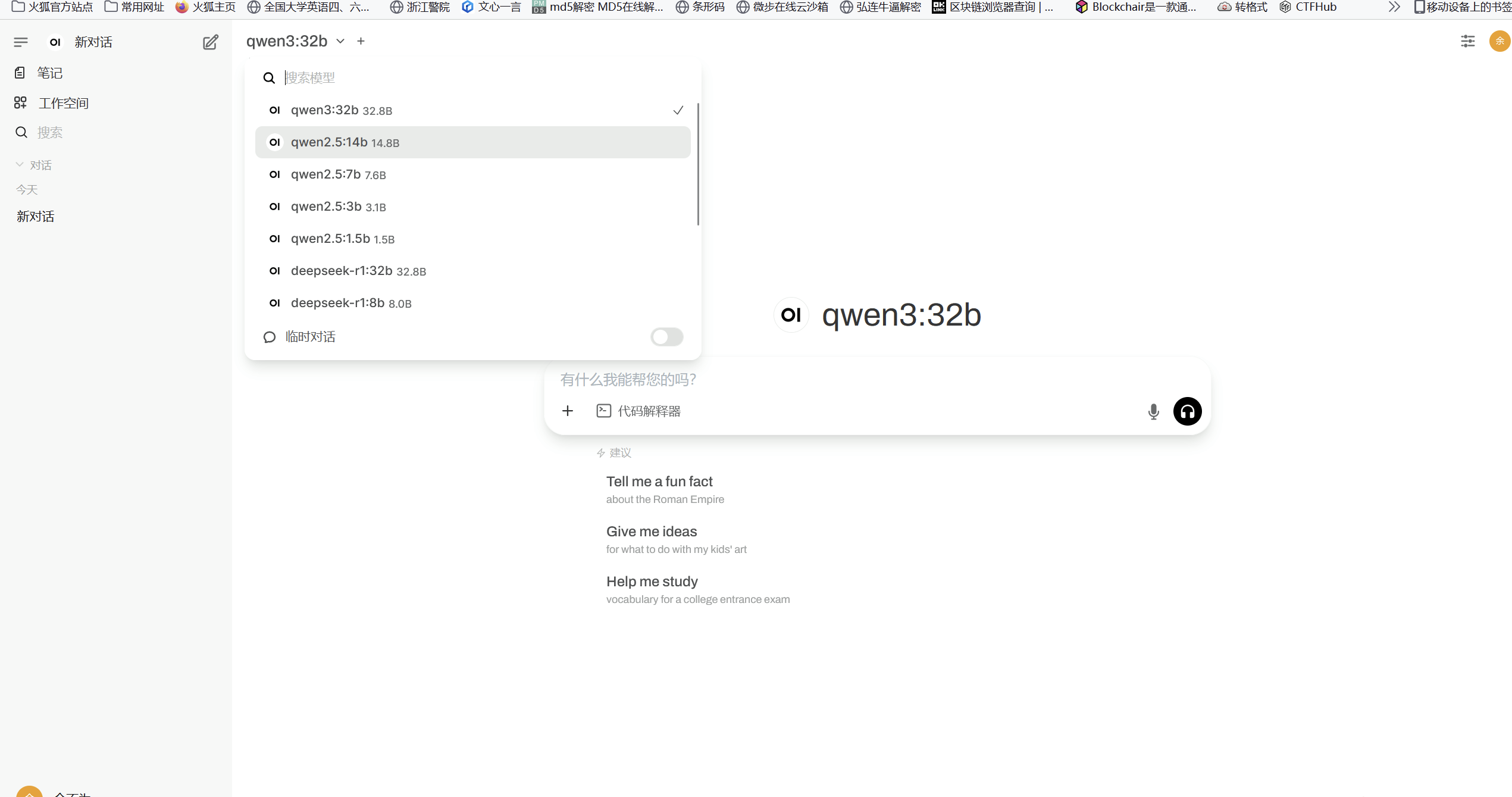Image resolution: width=1512 pixels, height=797 pixels.
Task: Collapse the 对话 chats section chevron
Action: pos(20,165)
